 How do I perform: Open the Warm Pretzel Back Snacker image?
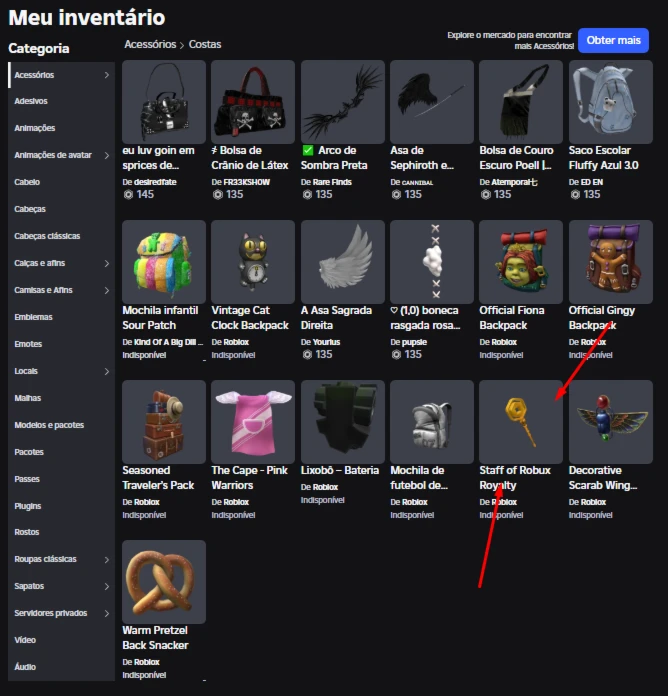click(x=164, y=582)
